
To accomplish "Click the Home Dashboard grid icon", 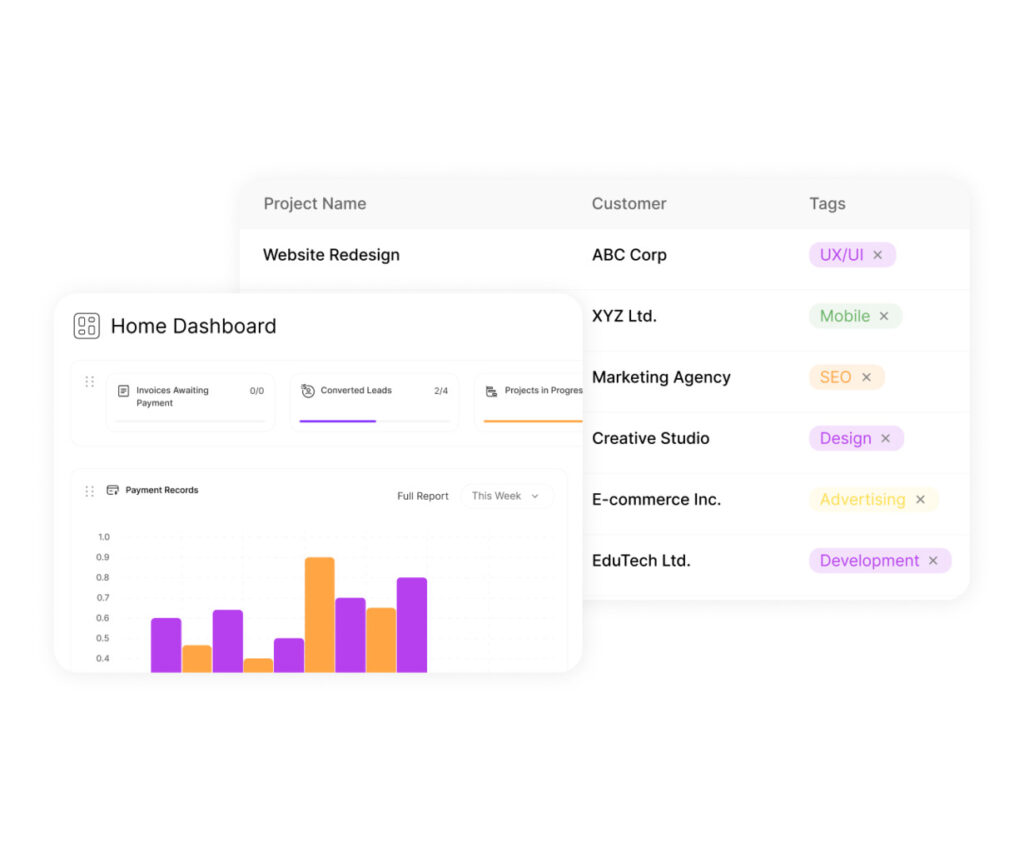I will pyautogui.click(x=87, y=326).
